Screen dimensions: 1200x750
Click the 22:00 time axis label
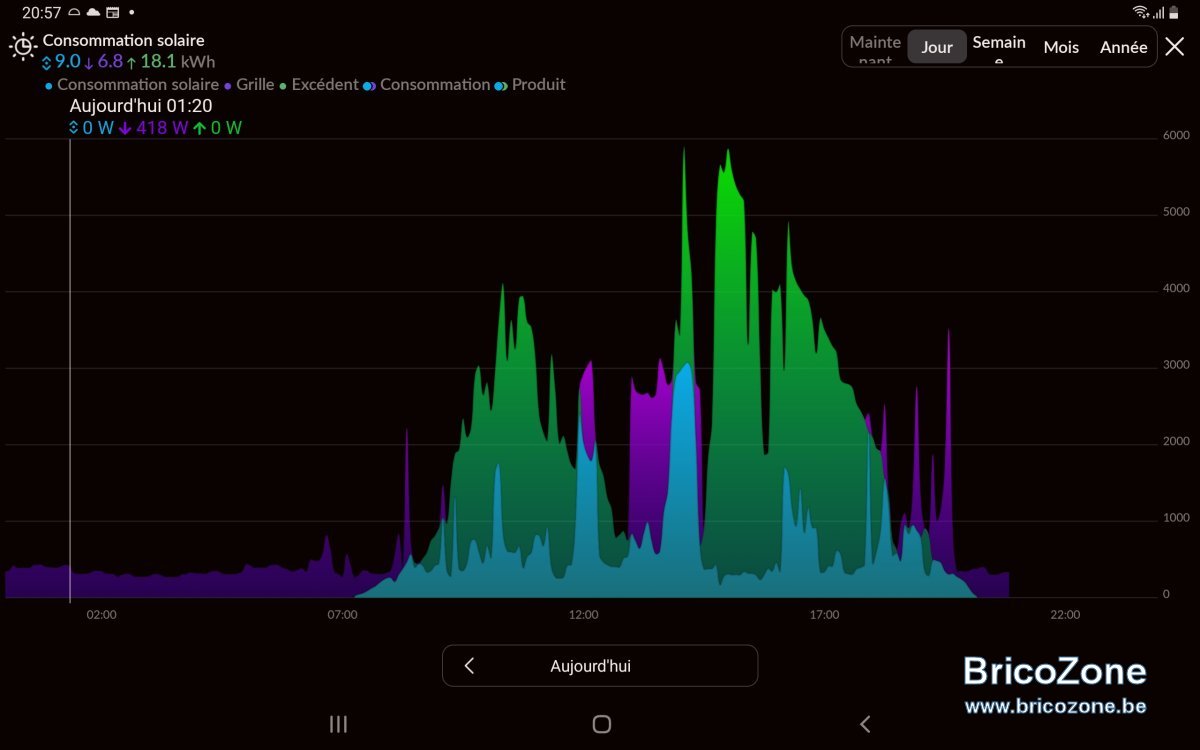(1065, 615)
